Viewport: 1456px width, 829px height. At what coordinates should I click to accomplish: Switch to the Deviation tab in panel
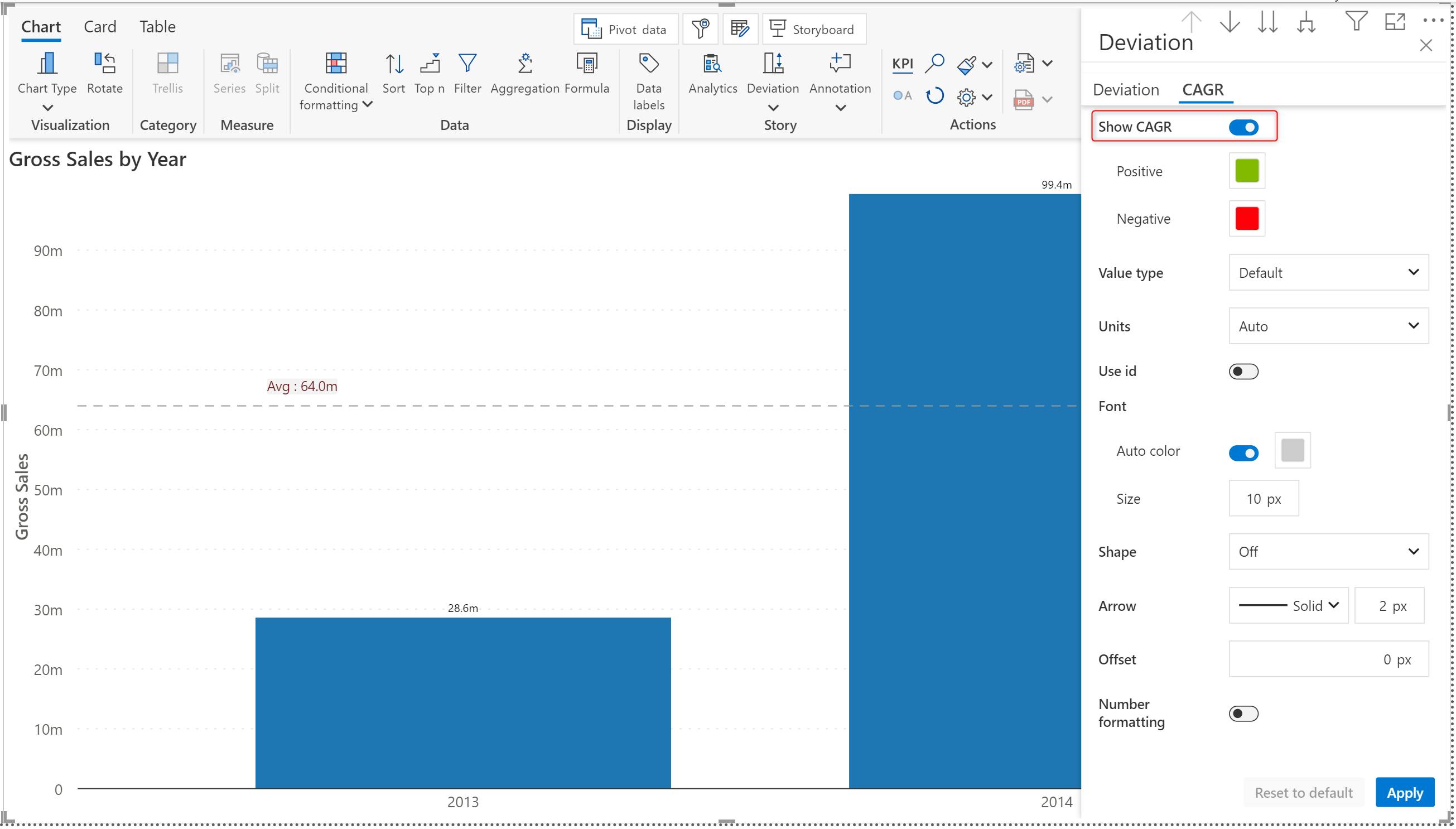point(1125,90)
